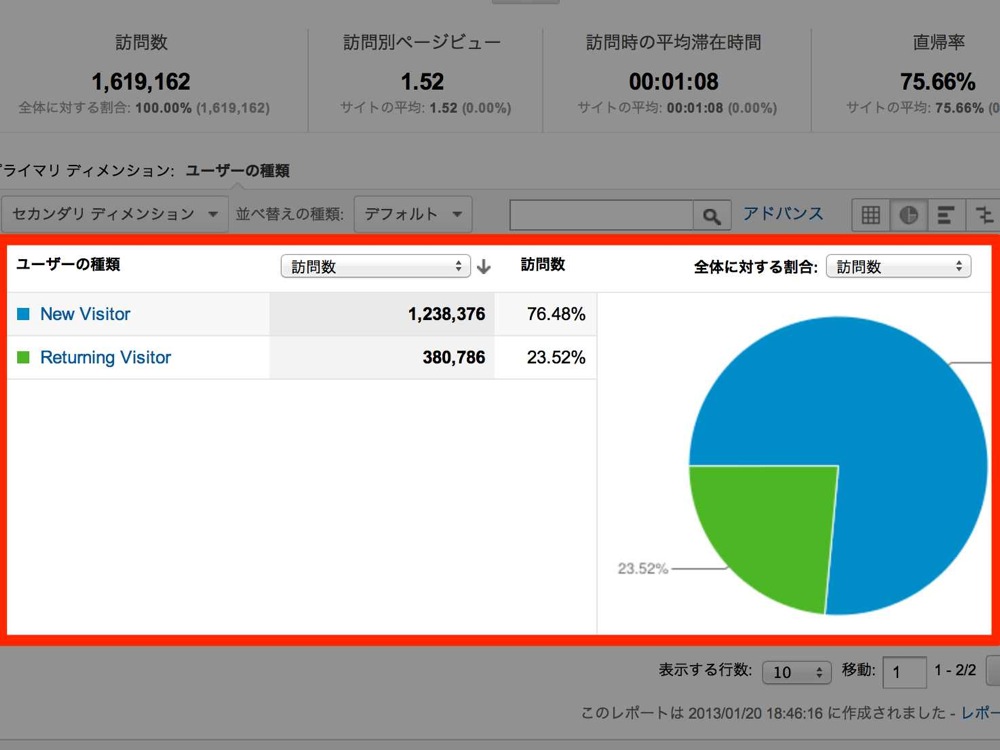Screen dimensions: 1000x750
Task: Click the 訪問数 column header text
Action: tap(543, 265)
